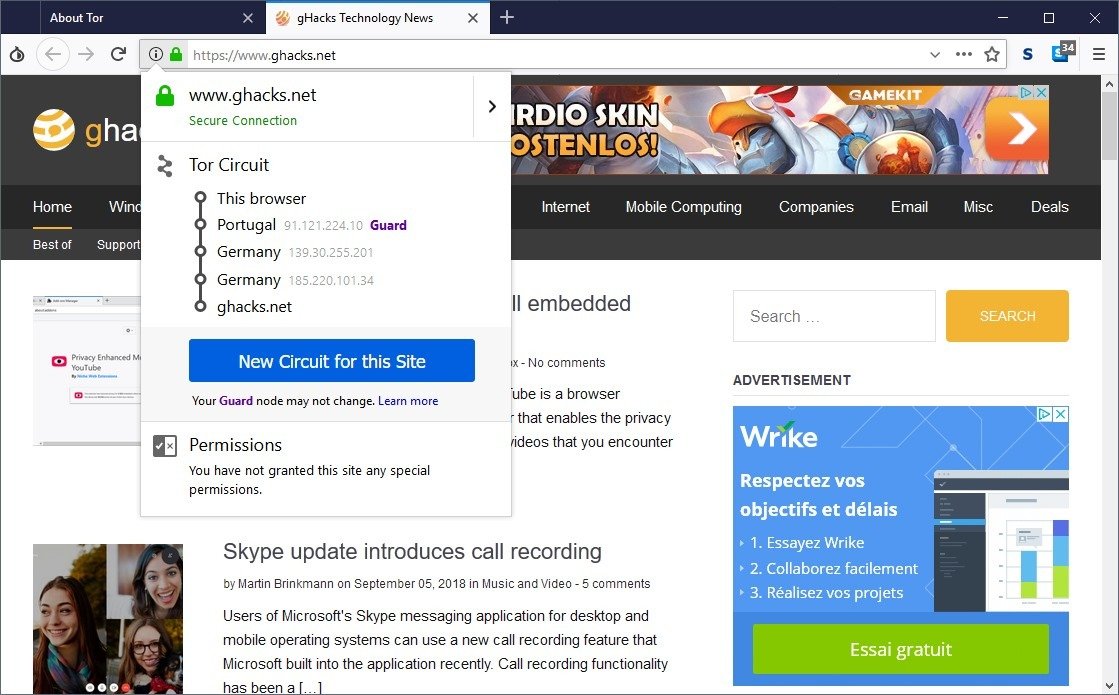Click the Wrike logo in advertisement
This screenshot has height=695, width=1119.
pyautogui.click(x=779, y=436)
